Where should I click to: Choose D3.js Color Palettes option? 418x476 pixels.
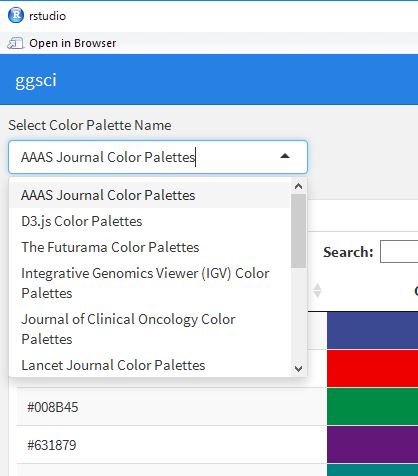150,221
